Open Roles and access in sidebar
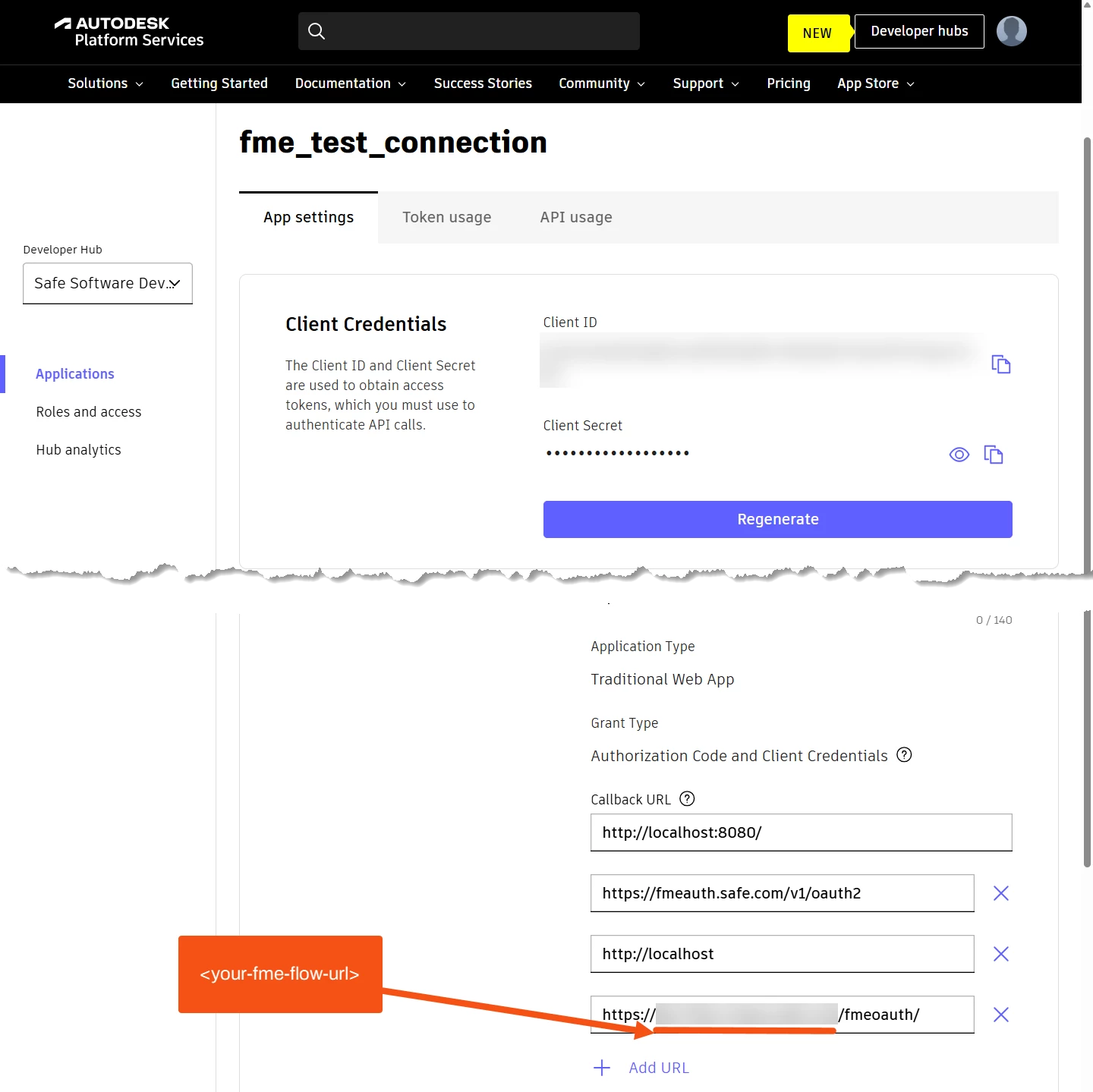Viewport: 1093px width, 1092px height. click(x=89, y=412)
